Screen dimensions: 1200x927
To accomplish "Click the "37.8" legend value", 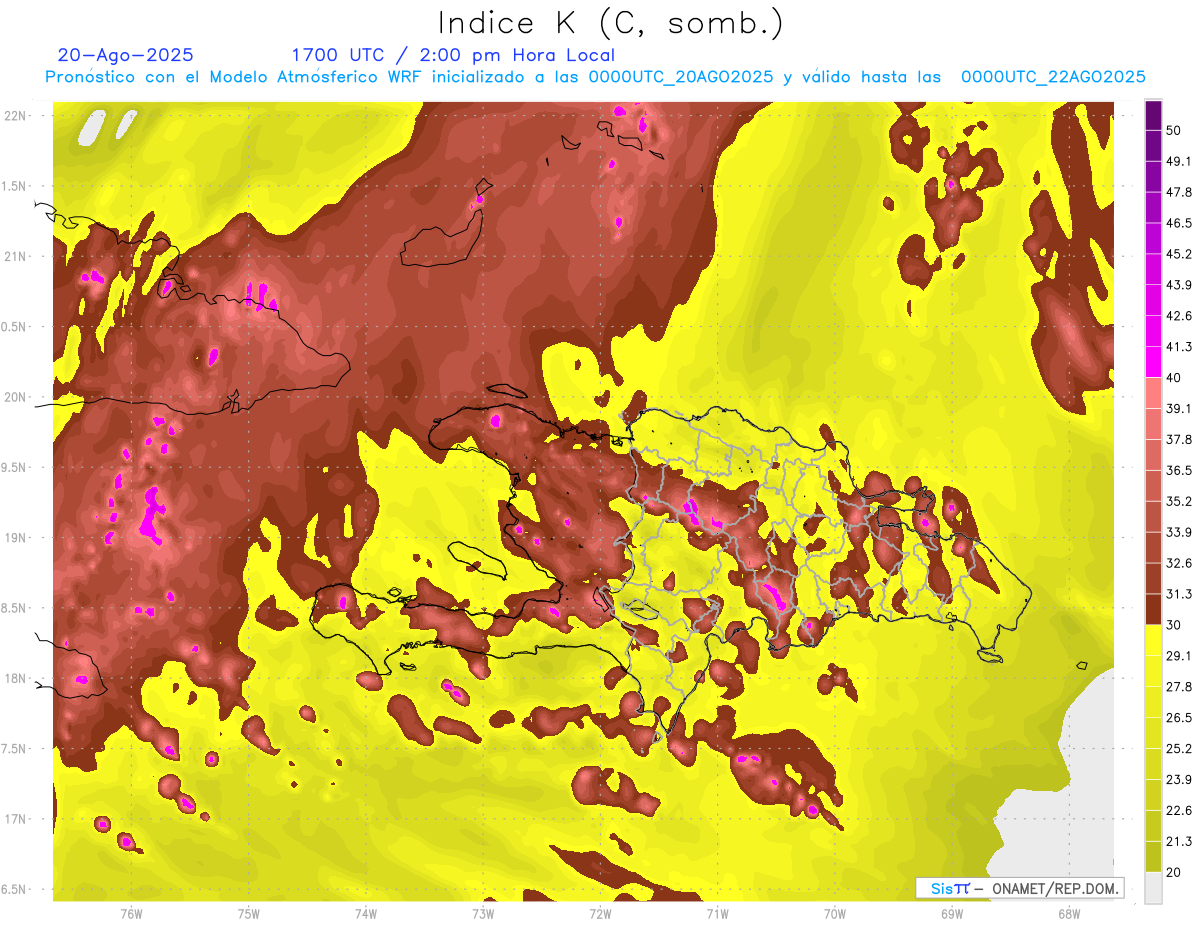I will click(1179, 439).
